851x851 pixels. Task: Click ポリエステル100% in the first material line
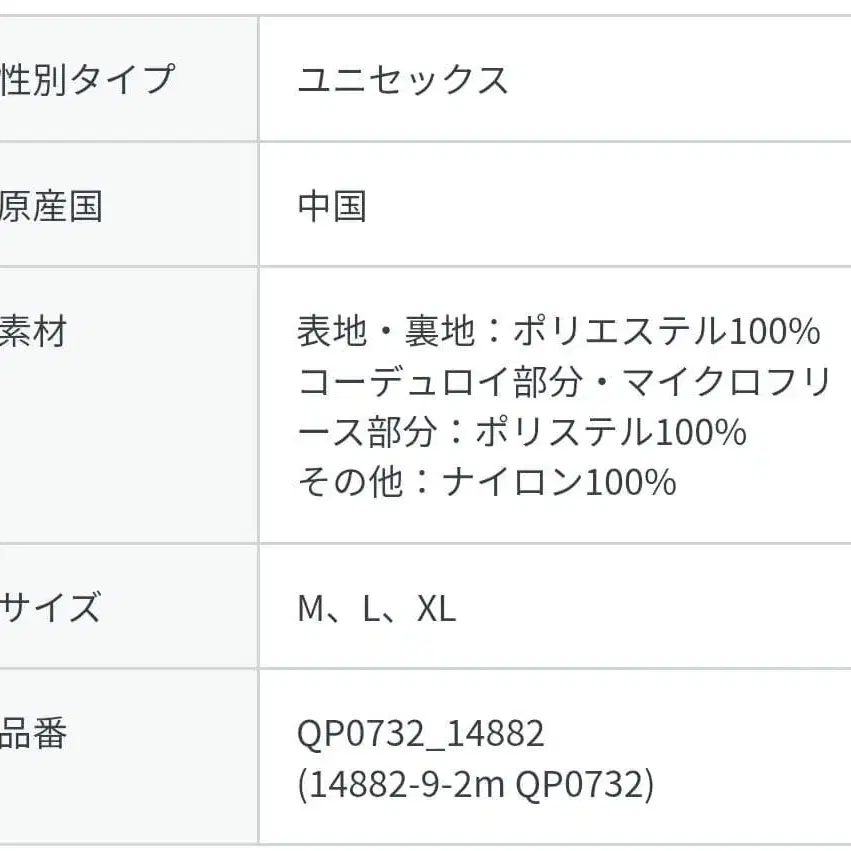click(x=666, y=331)
